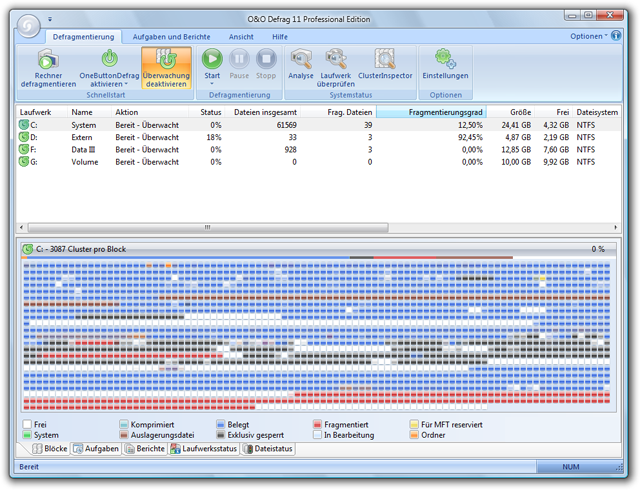The image size is (640, 490).
Task: Open Einstellungen in the Optionen group
Action: pos(445,60)
